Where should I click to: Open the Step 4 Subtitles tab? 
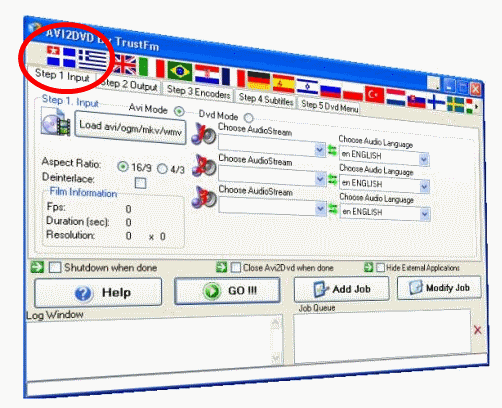[x=266, y=99]
